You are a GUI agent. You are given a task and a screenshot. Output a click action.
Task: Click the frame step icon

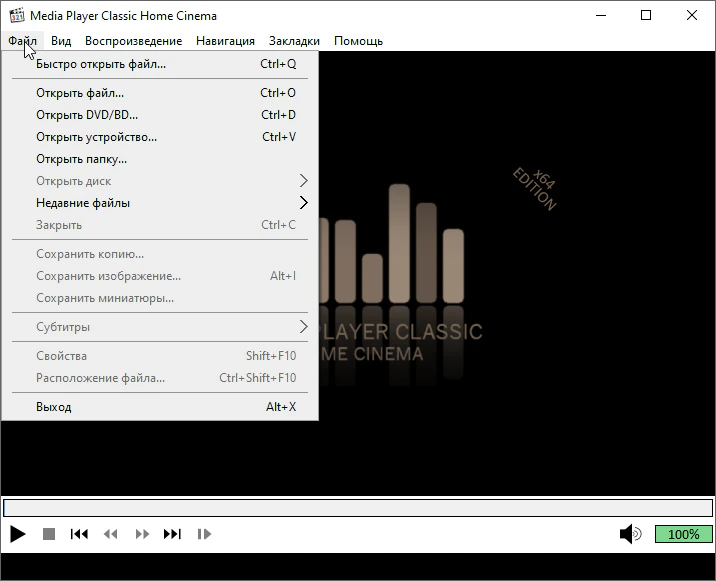204,534
